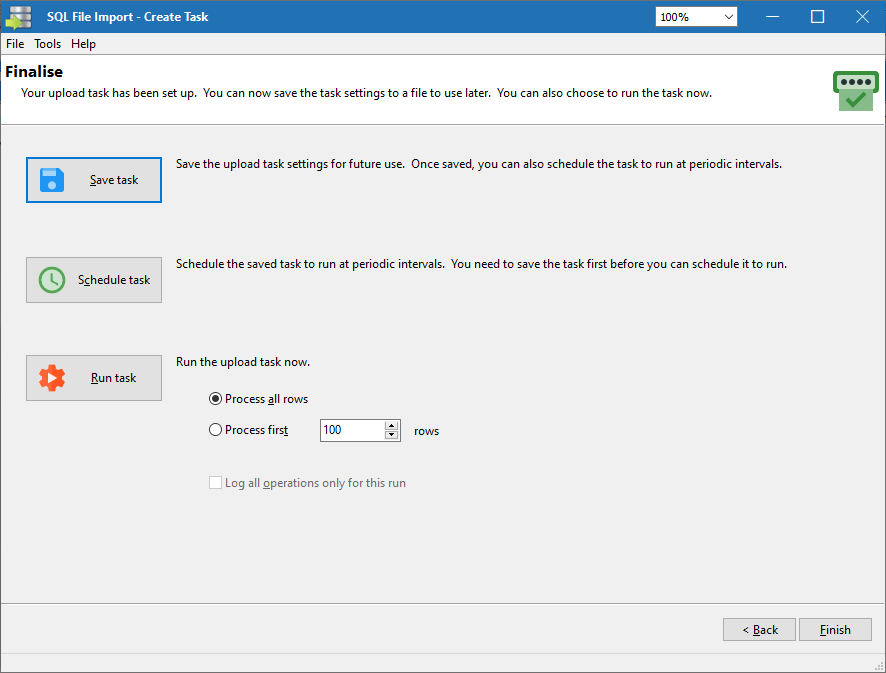Open the Tools menu
Screen dimensions: 886x673
[47, 44]
